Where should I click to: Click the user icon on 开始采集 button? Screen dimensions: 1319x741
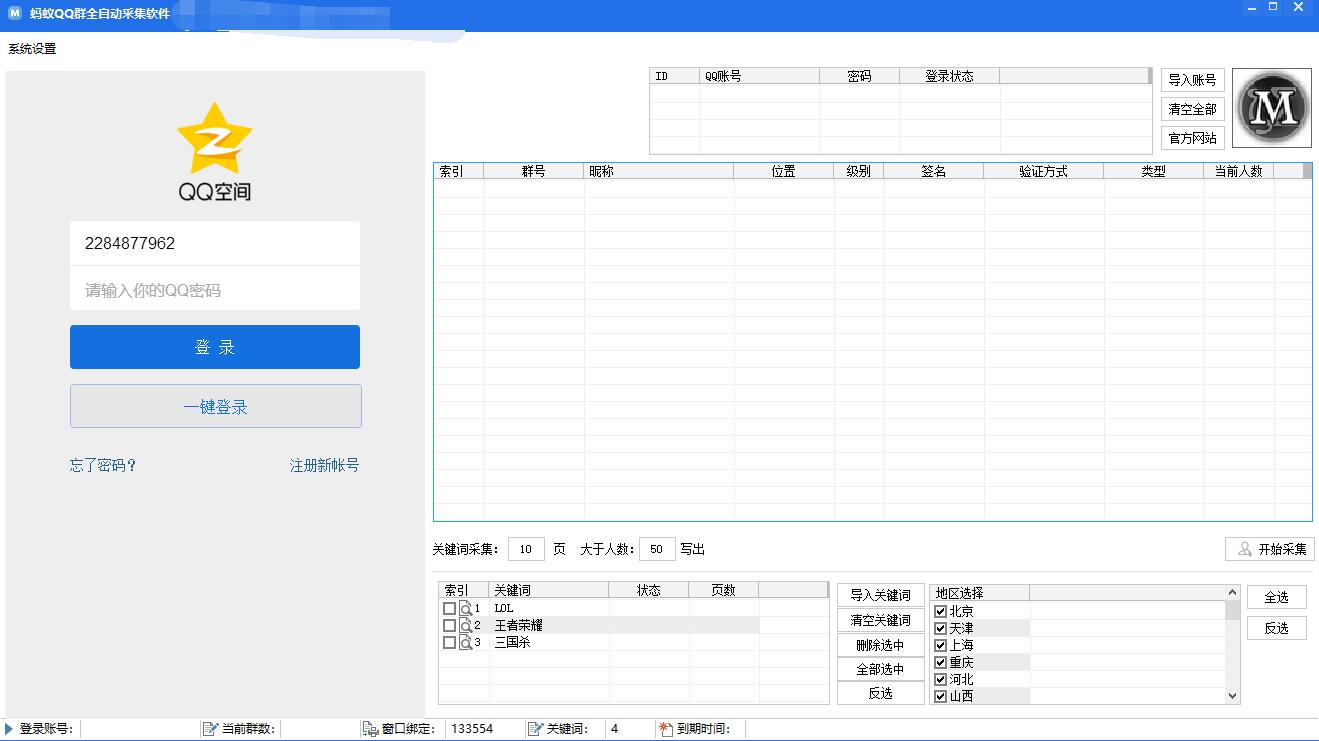click(x=1245, y=549)
